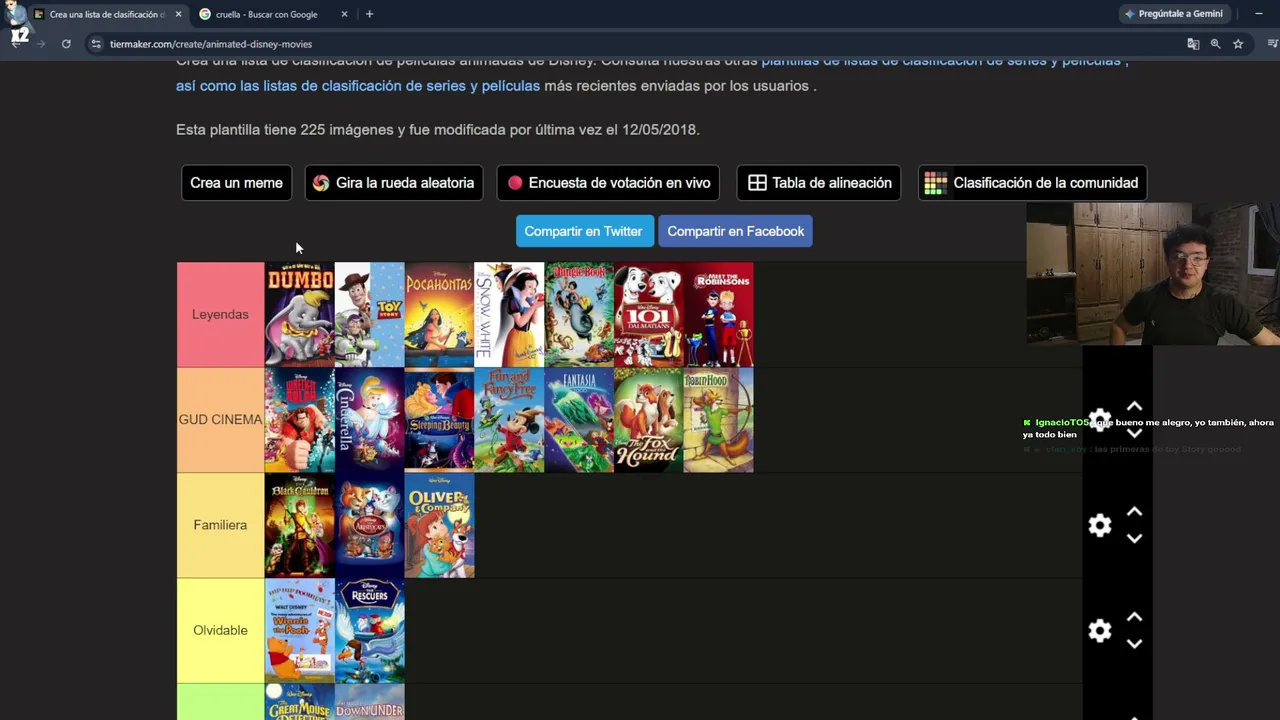Open settings gear for Olvidable row
The image size is (1280, 720).
pyautogui.click(x=1100, y=630)
